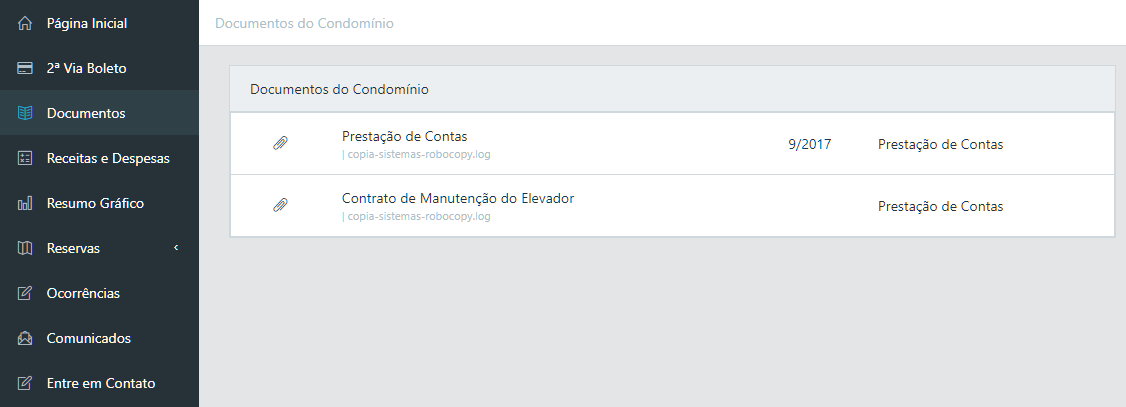Open the Comunicados menu entry
1126x407 pixels.
88,338
